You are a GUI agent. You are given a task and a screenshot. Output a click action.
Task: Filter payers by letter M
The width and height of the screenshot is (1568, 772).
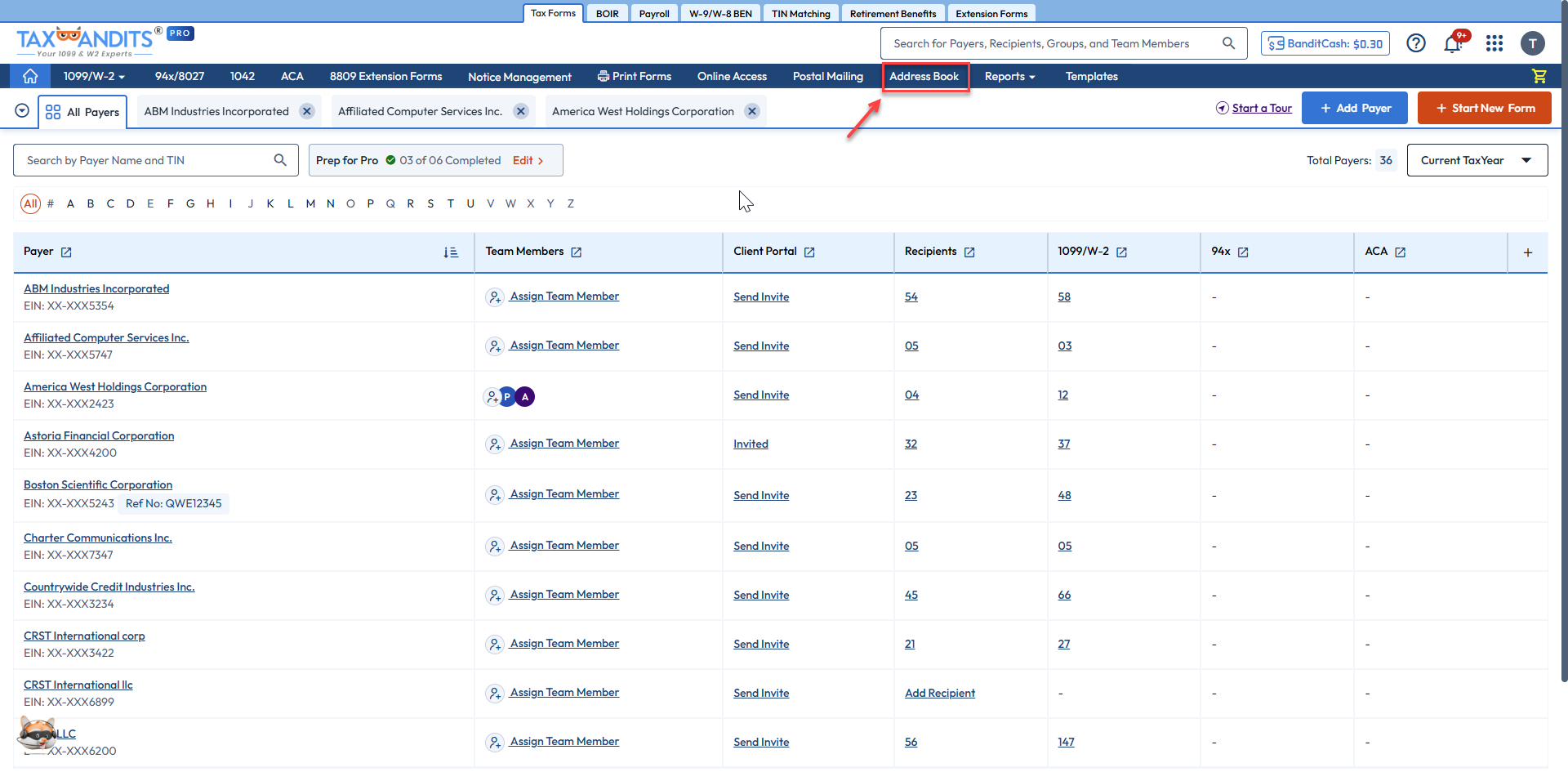pos(310,203)
